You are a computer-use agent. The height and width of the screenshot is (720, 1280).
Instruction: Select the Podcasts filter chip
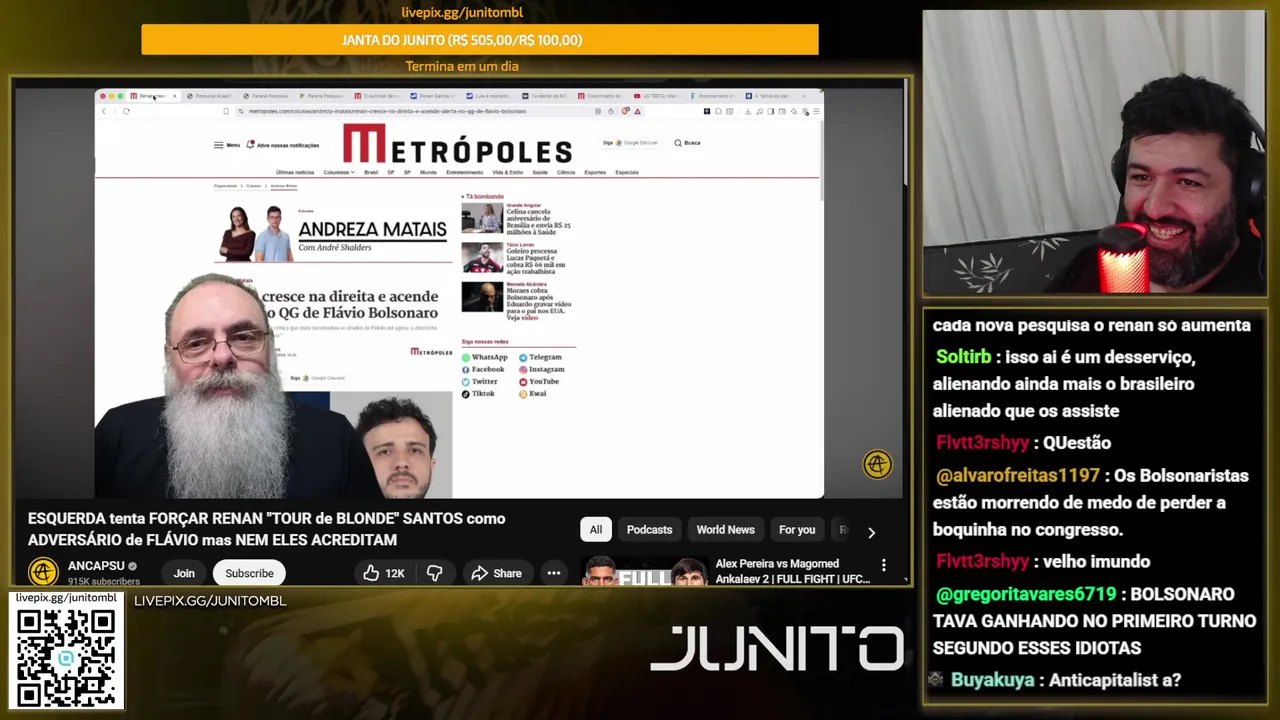[x=649, y=530]
